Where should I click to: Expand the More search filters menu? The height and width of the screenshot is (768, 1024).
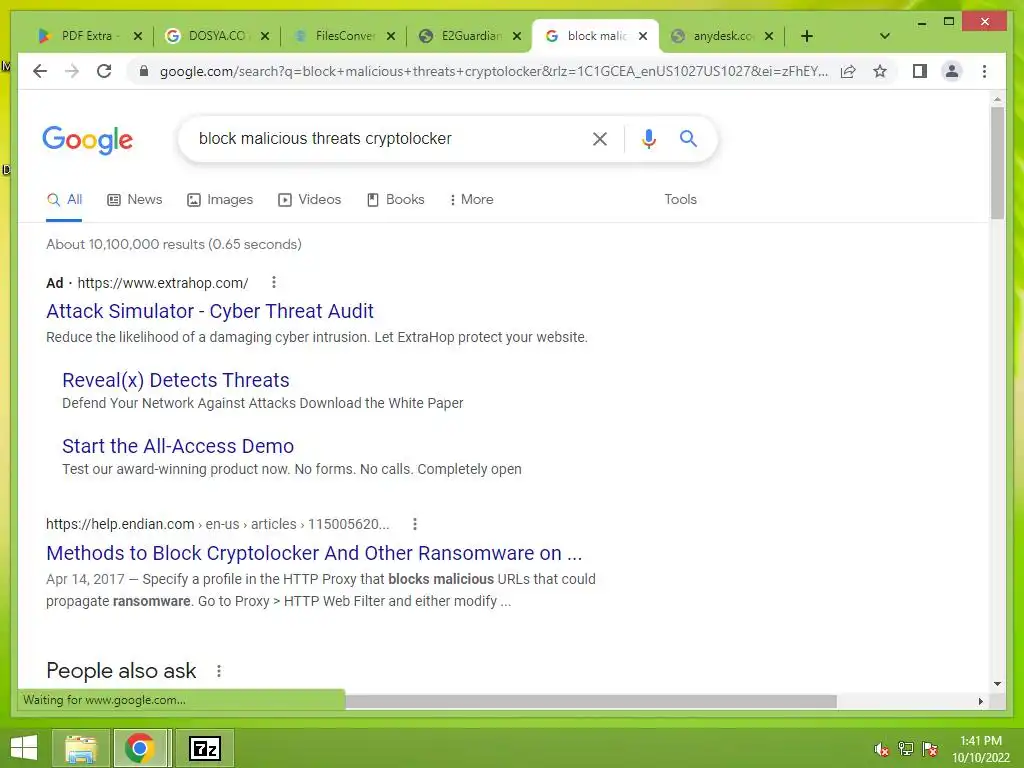[472, 200]
